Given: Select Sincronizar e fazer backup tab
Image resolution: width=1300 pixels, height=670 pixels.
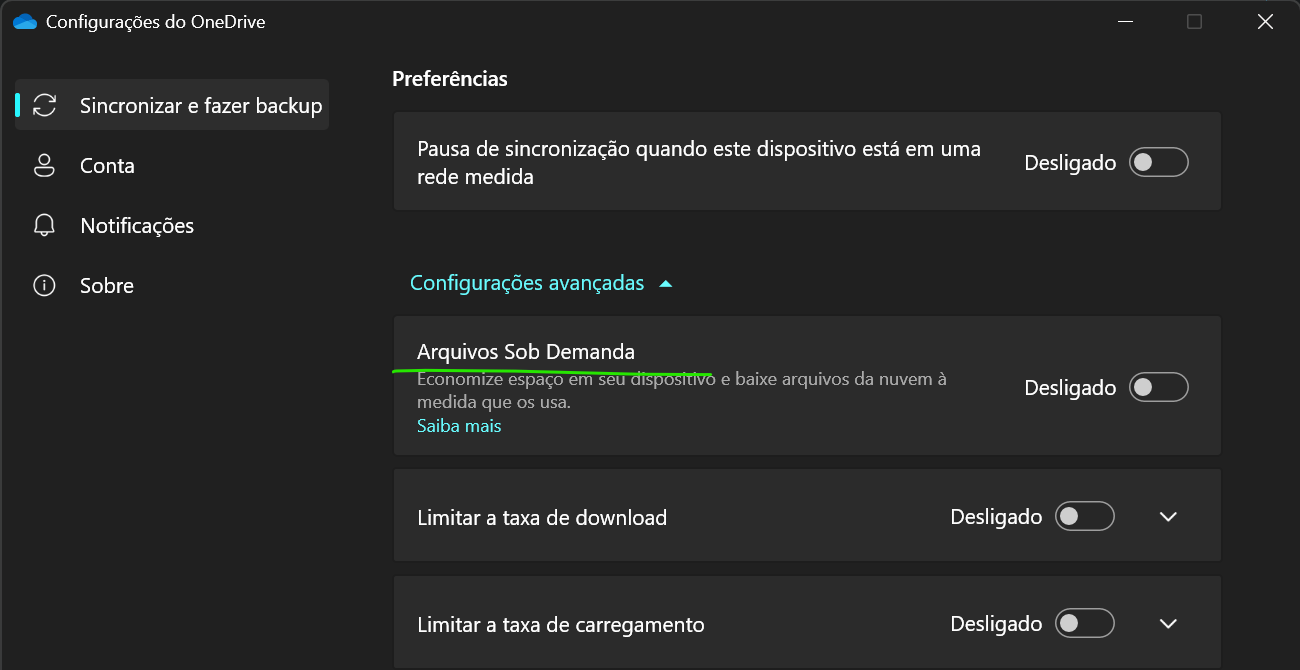Looking at the screenshot, I should (172, 105).
